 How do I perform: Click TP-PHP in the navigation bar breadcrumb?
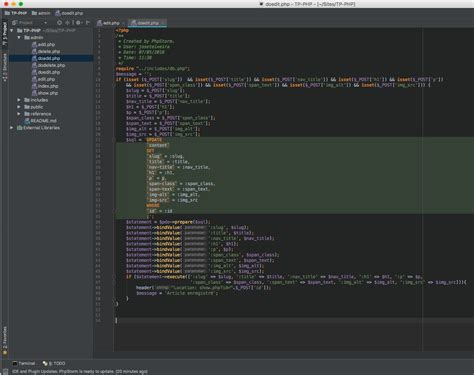click(x=16, y=13)
